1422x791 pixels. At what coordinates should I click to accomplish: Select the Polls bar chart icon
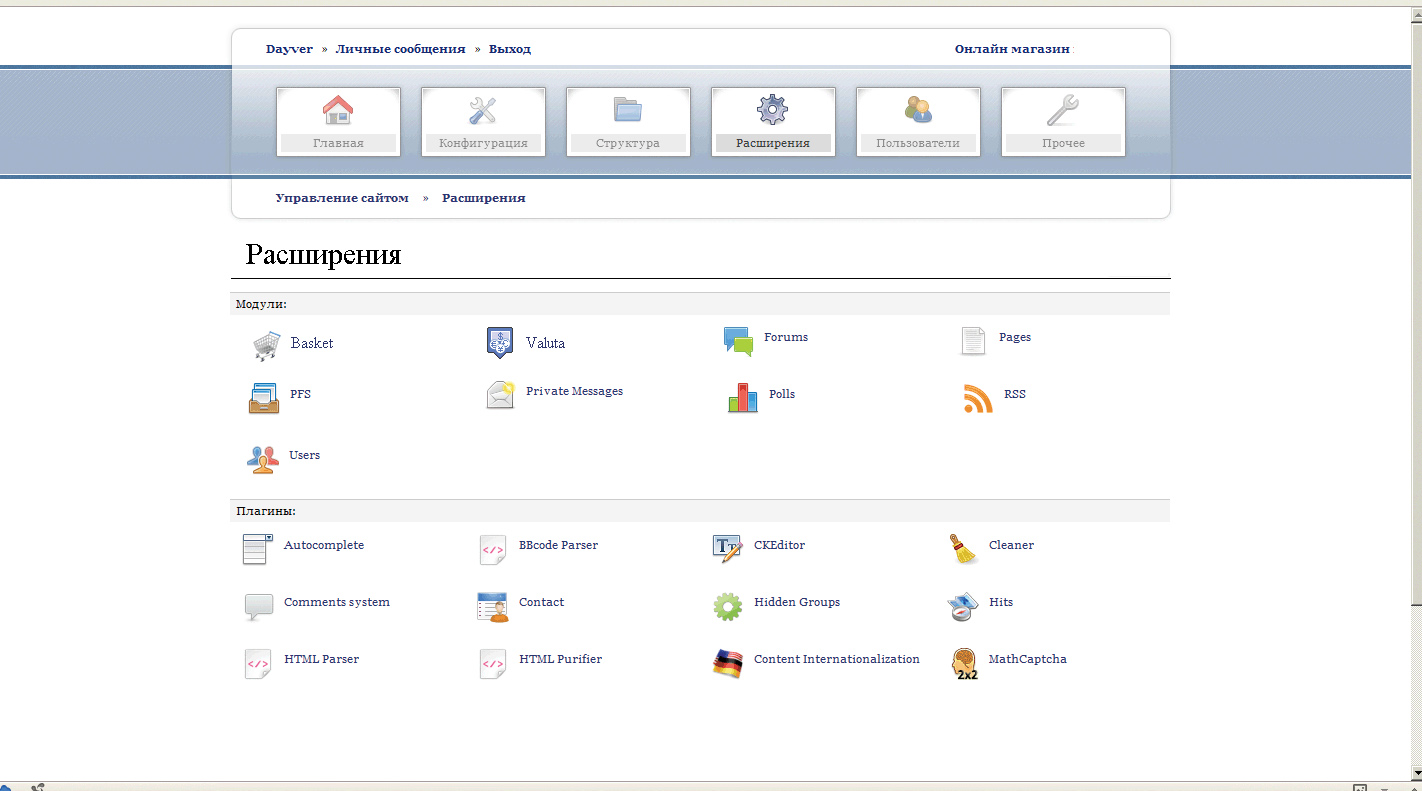pyautogui.click(x=742, y=398)
